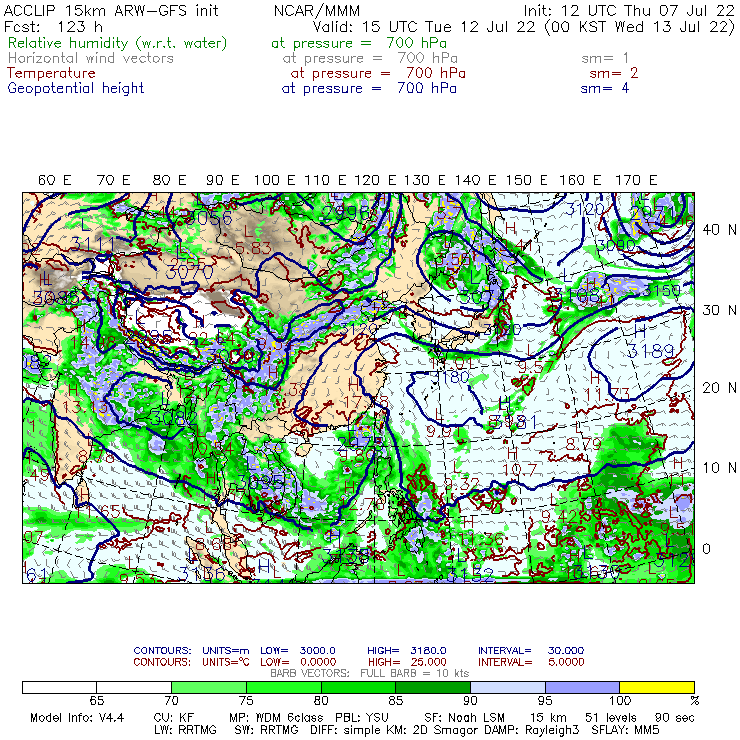This screenshot has height=740, width=740.
Task: Click the '30 N' latitude label
Action: pyautogui.click(x=719, y=310)
